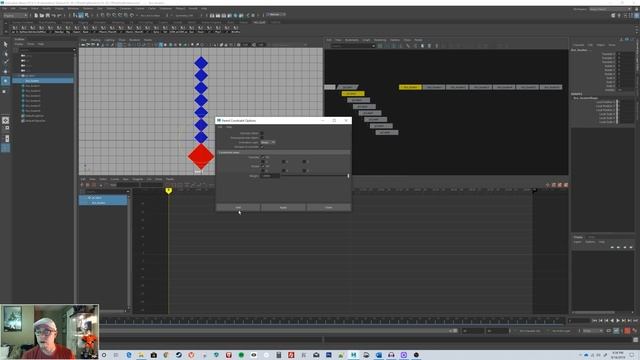Select the bottom-most grey node in Hypergraph hierarchy
This screenshot has width=640, height=360.
tap(387, 132)
